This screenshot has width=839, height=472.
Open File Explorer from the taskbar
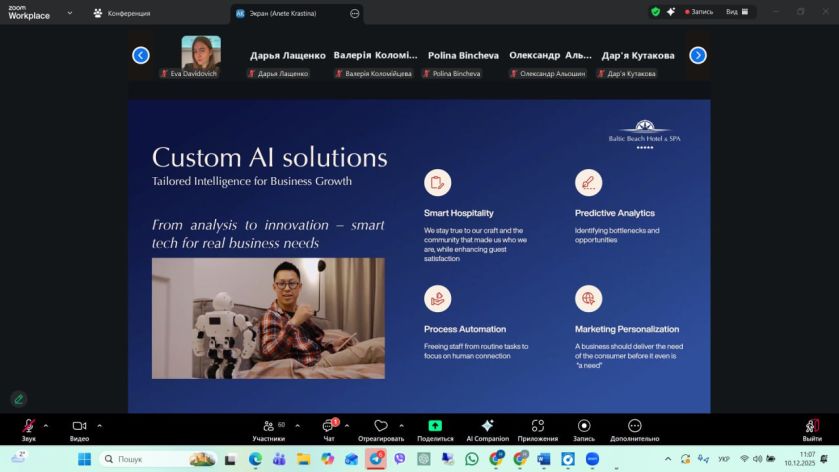[303, 459]
